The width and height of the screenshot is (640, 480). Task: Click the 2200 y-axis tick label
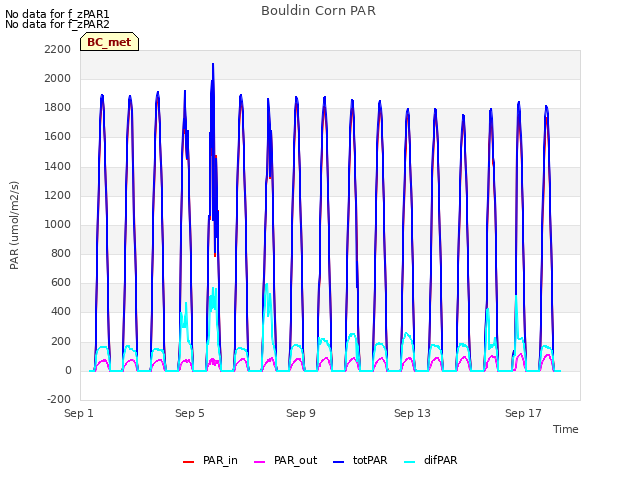click(x=58, y=49)
